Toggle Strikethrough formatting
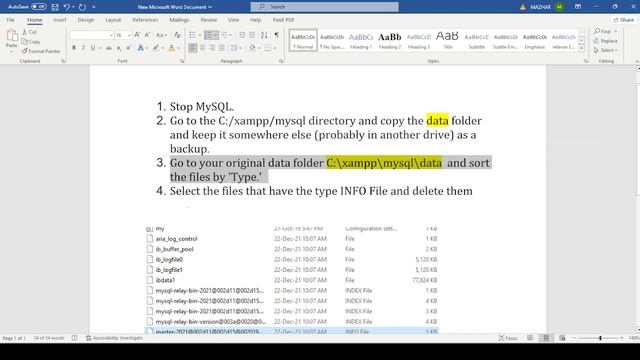This screenshot has height=360, width=640. [x=109, y=48]
